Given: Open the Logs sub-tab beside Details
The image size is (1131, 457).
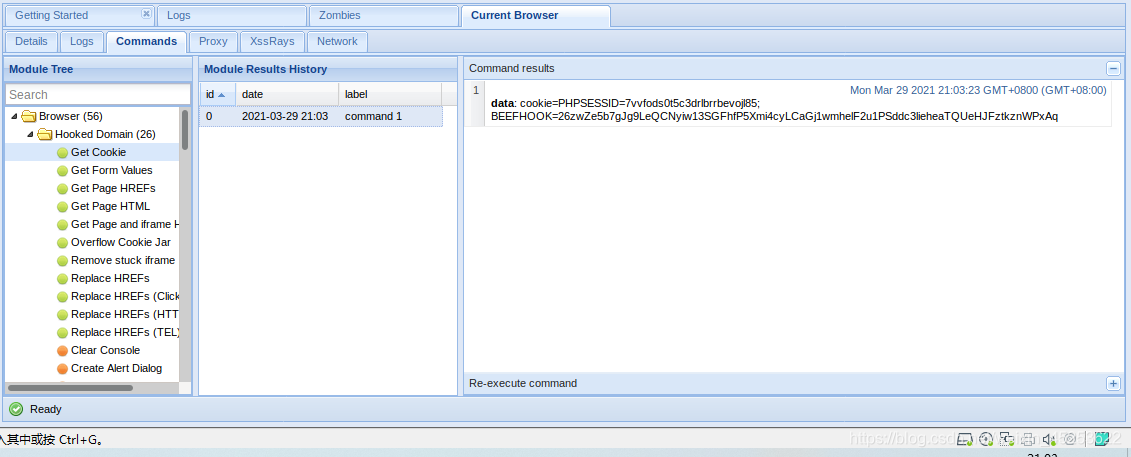Looking at the screenshot, I should pos(82,41).
